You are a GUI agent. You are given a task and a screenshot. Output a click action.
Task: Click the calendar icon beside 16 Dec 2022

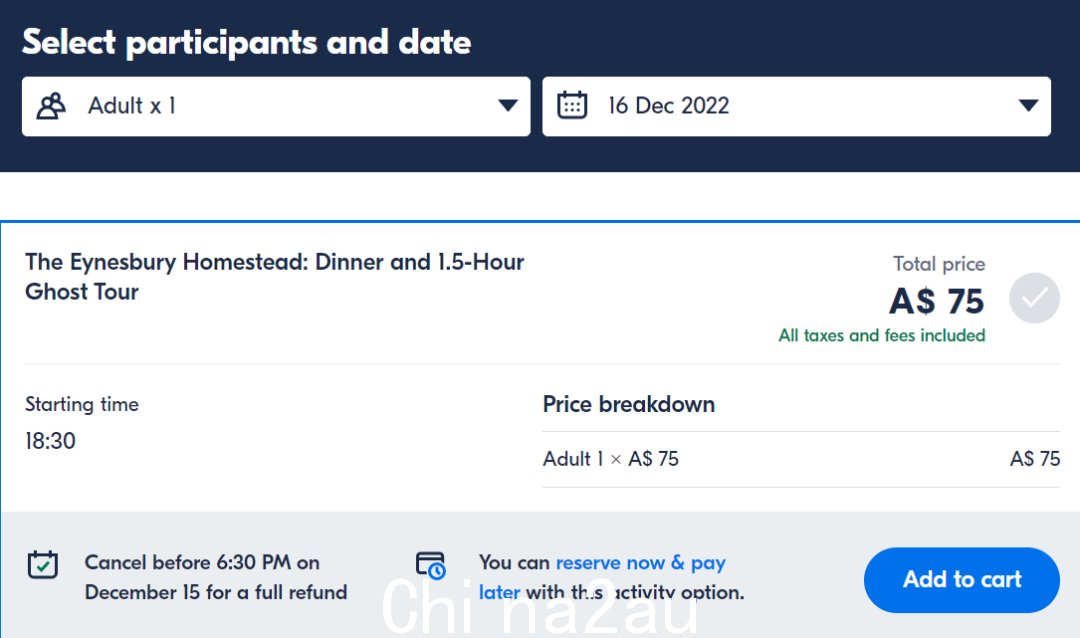tap(572, 105)
